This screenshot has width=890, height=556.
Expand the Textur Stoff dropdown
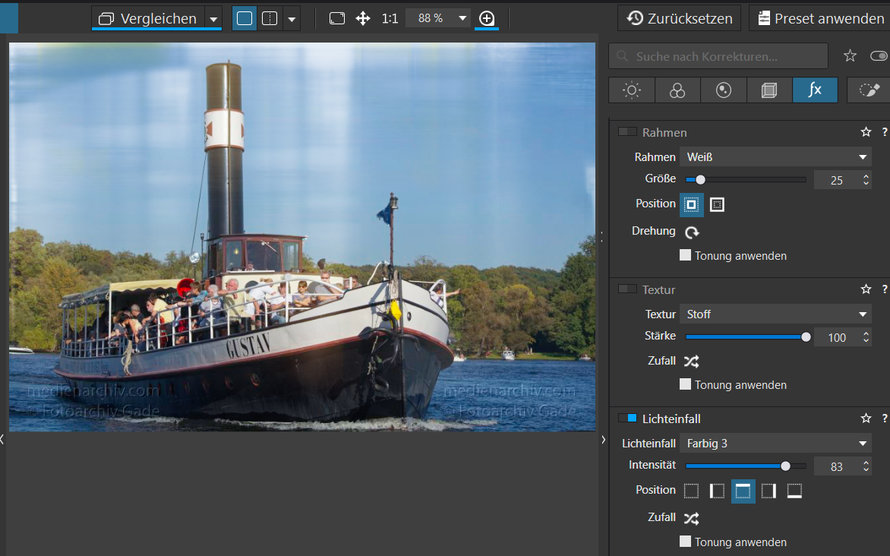(775, 314)
